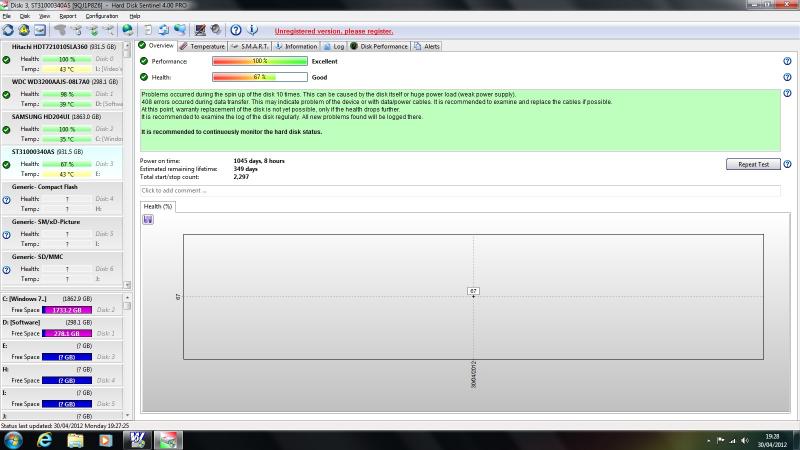
Task: Open Windows Explorer folder in taskbar
Action: click(x=75, y=440)
